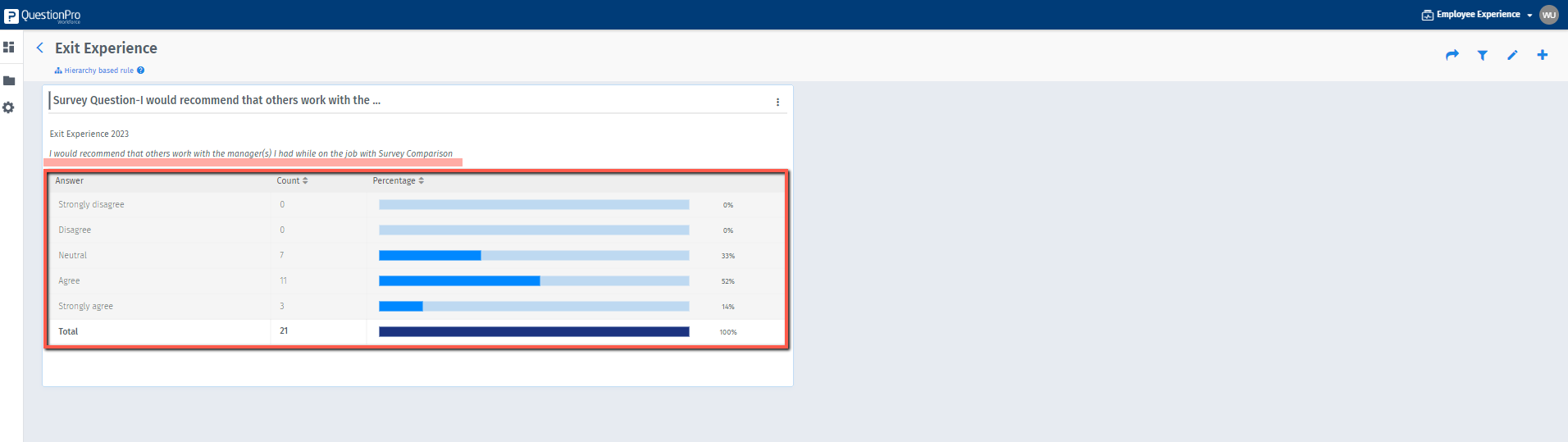
Task: Click the widget title 'Survey Question-I would recommend...'
Action: coord(217,100)
